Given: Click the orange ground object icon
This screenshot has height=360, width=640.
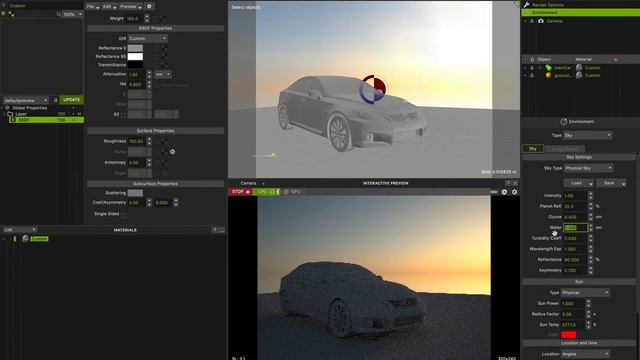Looking at the screenshot, I should [548, 76].
